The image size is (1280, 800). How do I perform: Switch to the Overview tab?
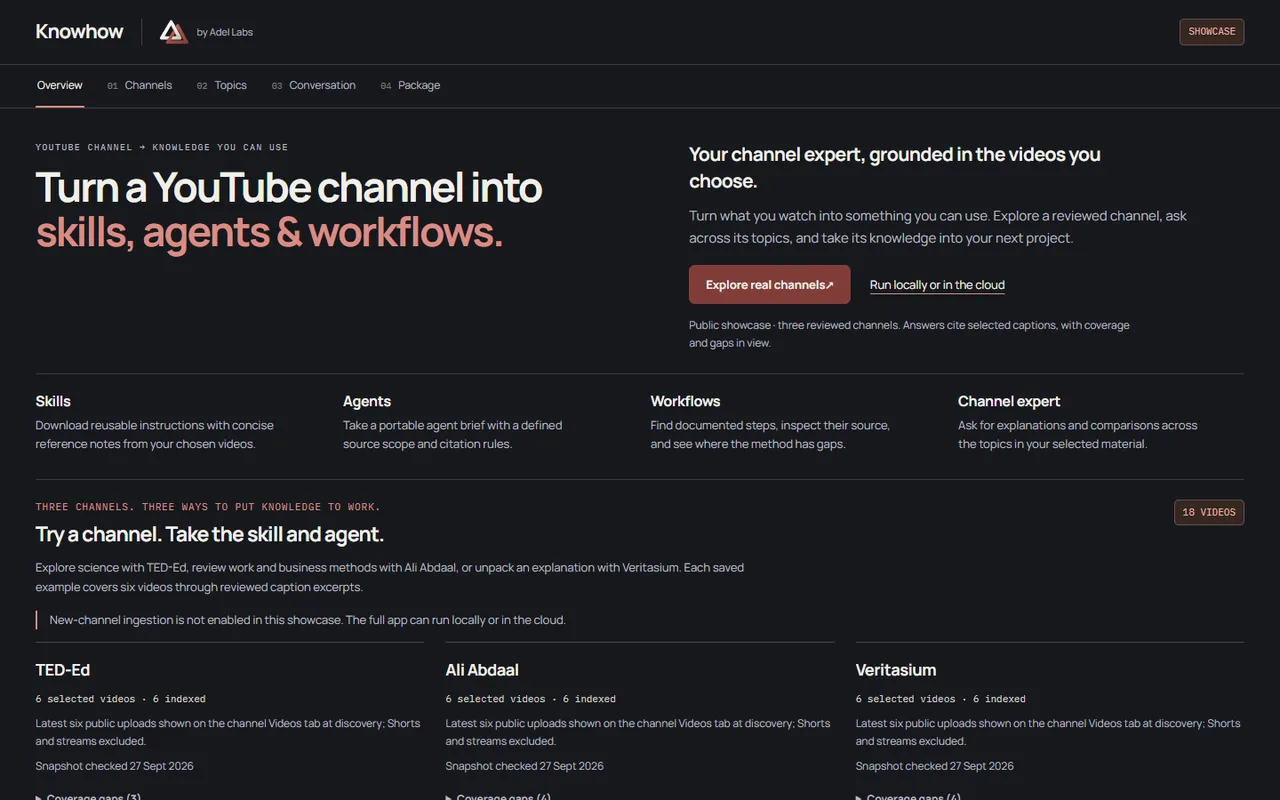click(60, 85)
